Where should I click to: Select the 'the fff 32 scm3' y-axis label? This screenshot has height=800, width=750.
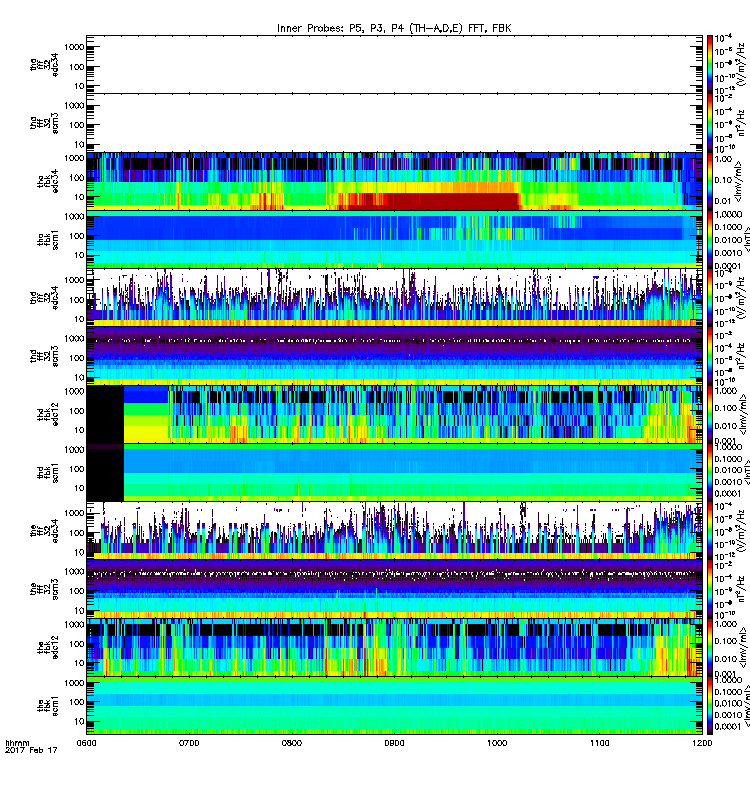44,589
